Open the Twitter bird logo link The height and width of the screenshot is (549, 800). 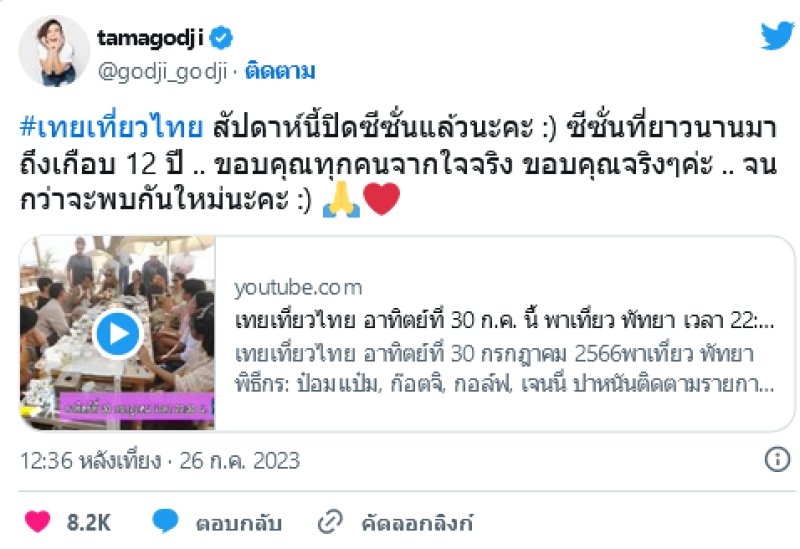(777, 36)
